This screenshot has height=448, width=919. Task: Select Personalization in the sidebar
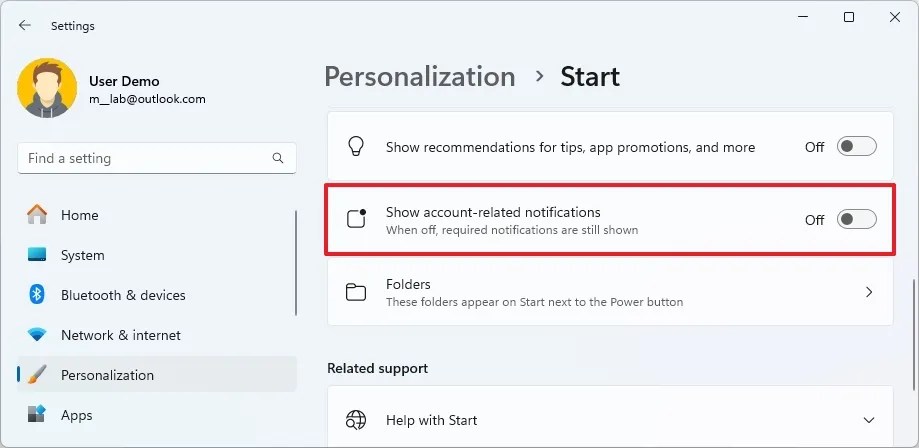coord(157,375)
